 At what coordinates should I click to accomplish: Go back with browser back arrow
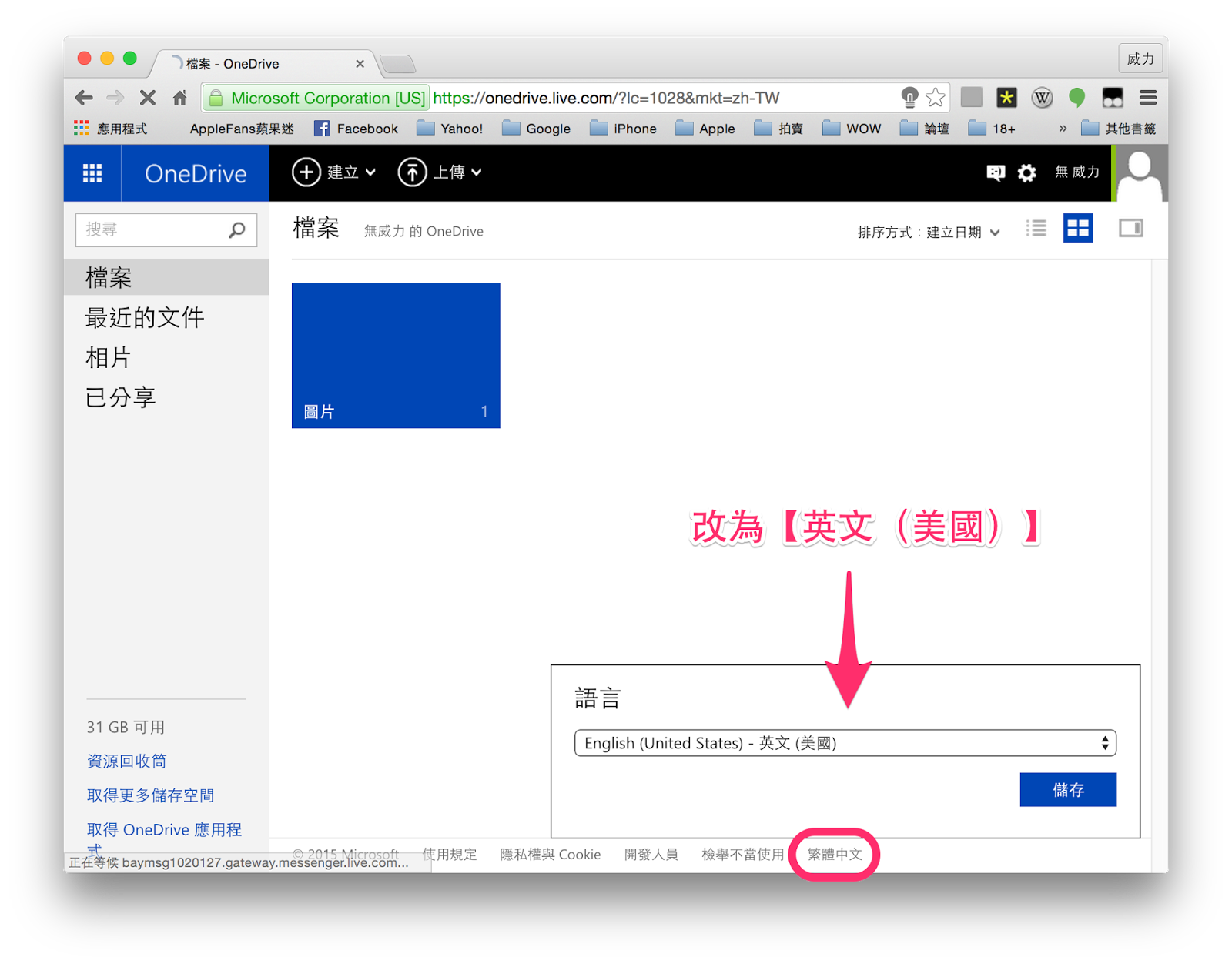pyautogui.click(x=84, y=98)
